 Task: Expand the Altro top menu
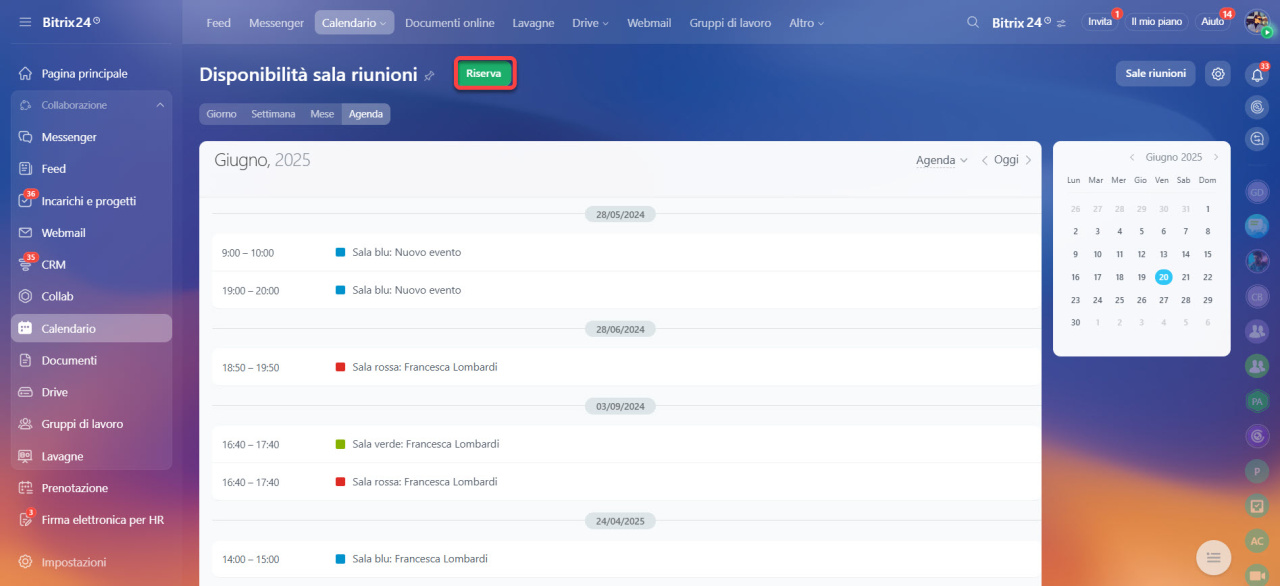pyautogui.click(x=807, y=22)
